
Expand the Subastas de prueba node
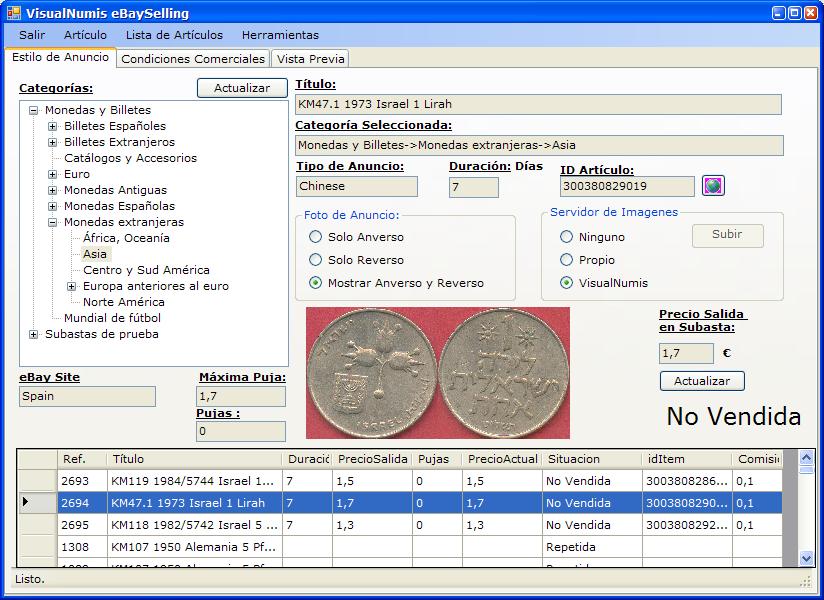(x=34, y=334)
